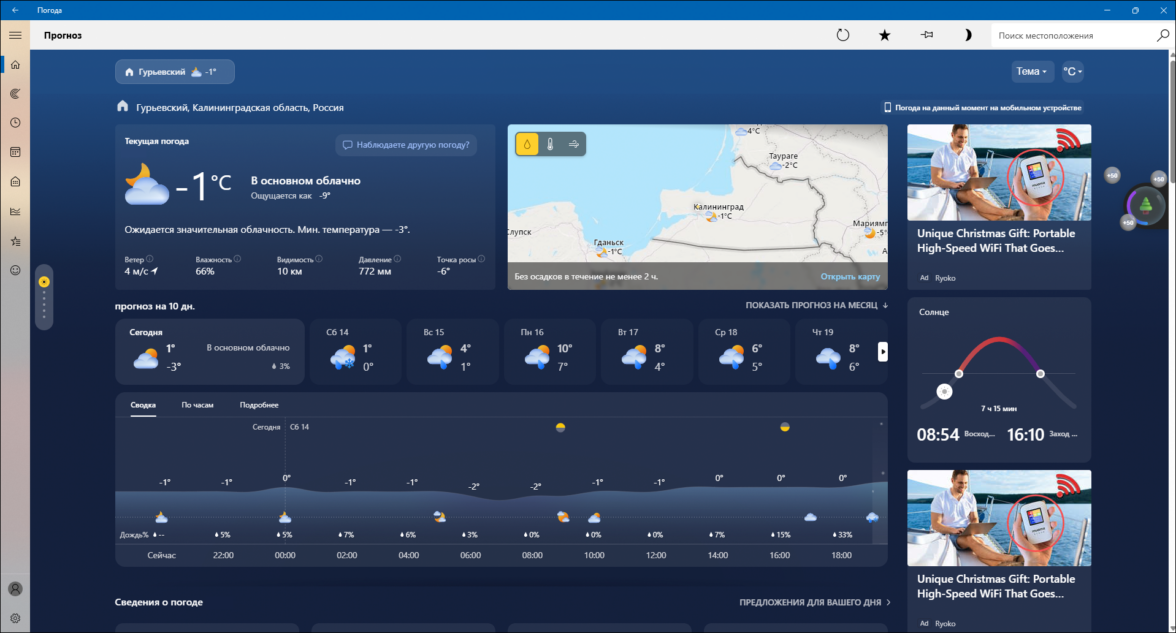
Task: Switch to the Подробнее tab
Action: coord(259,405)
